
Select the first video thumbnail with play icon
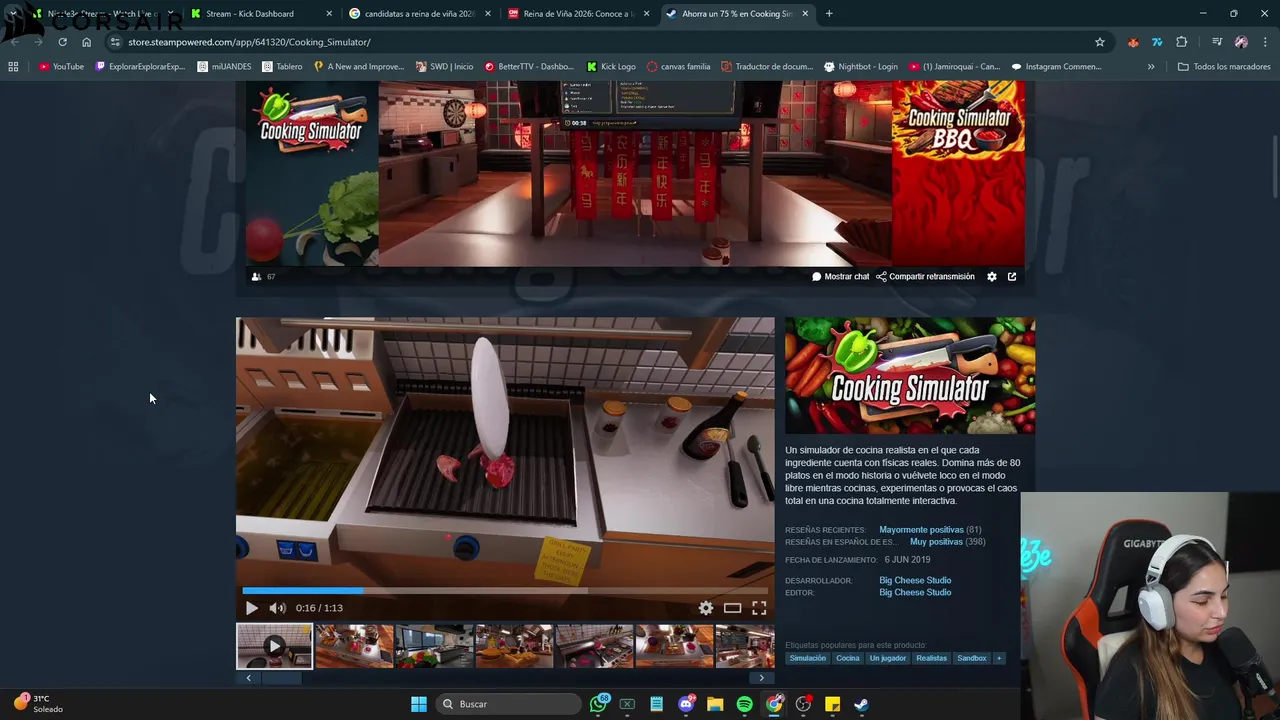tap(274, 646)
